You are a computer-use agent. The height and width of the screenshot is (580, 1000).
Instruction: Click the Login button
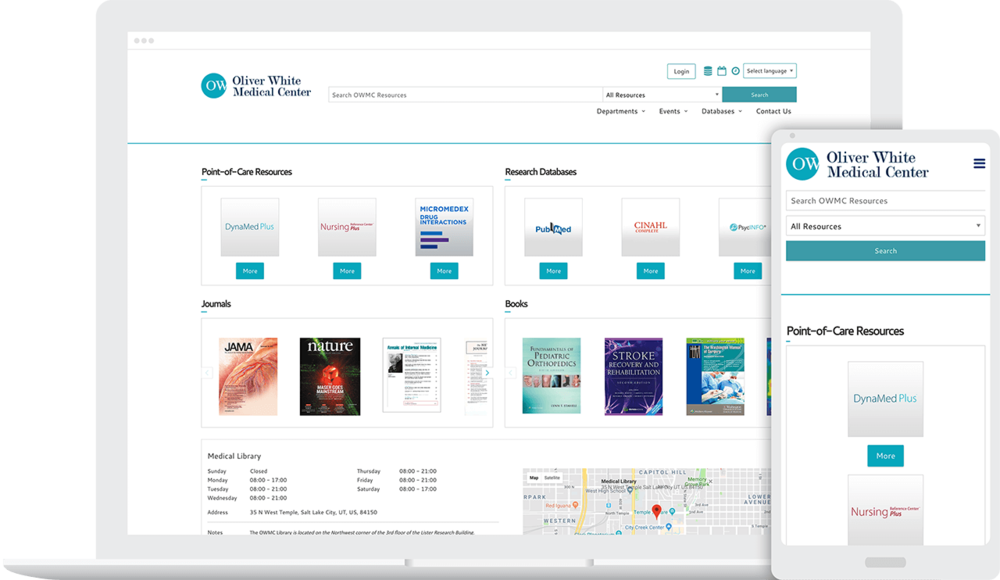[x=681, y=71]
